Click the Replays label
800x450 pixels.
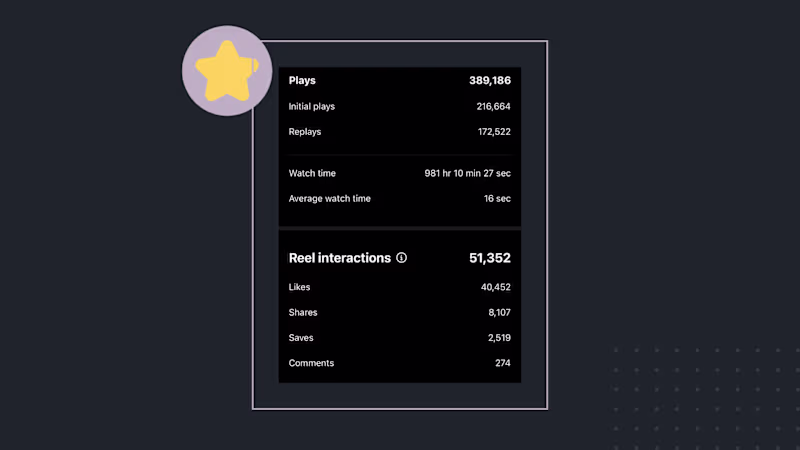click(x=305, y=132)
